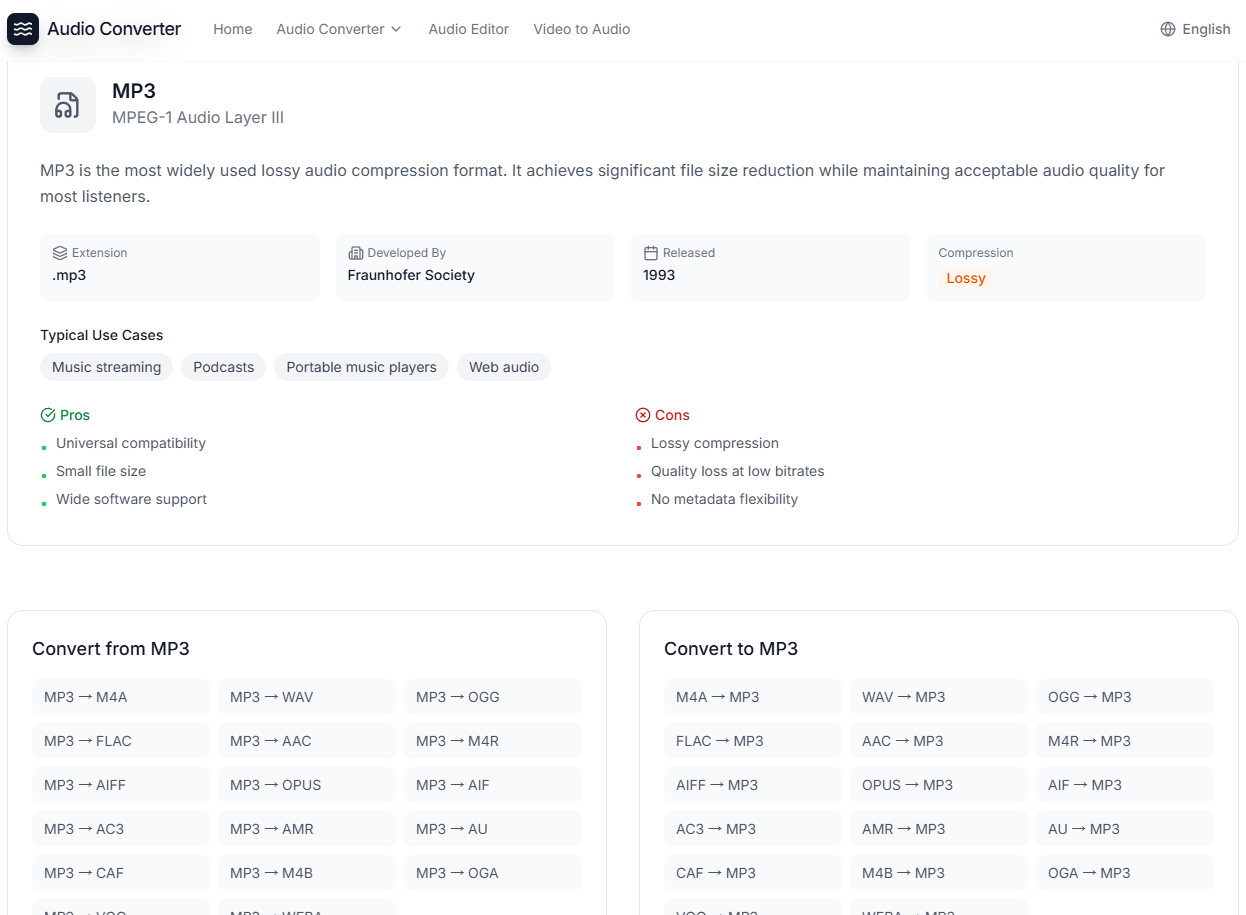1246x915 pixels.
Task: Click the Developed By building icon
Action: (x=357, y=253)
